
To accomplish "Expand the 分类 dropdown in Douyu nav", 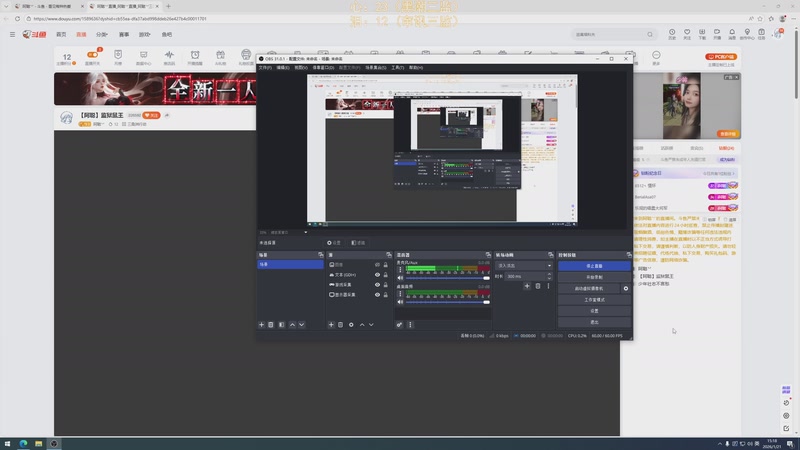I will (x=102, y=34).
